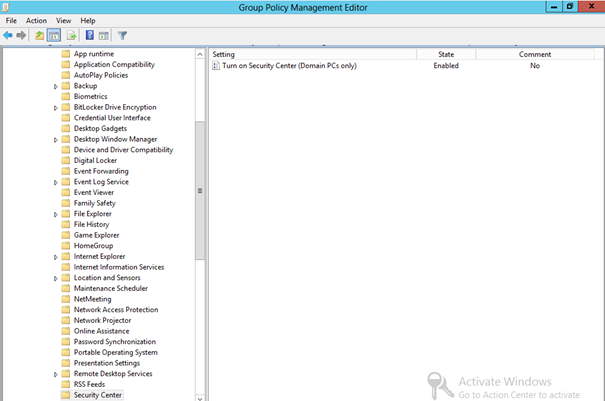The width and height of the screenshot is (605, 401).
Task: Open the Action menu
Action: 36,20
